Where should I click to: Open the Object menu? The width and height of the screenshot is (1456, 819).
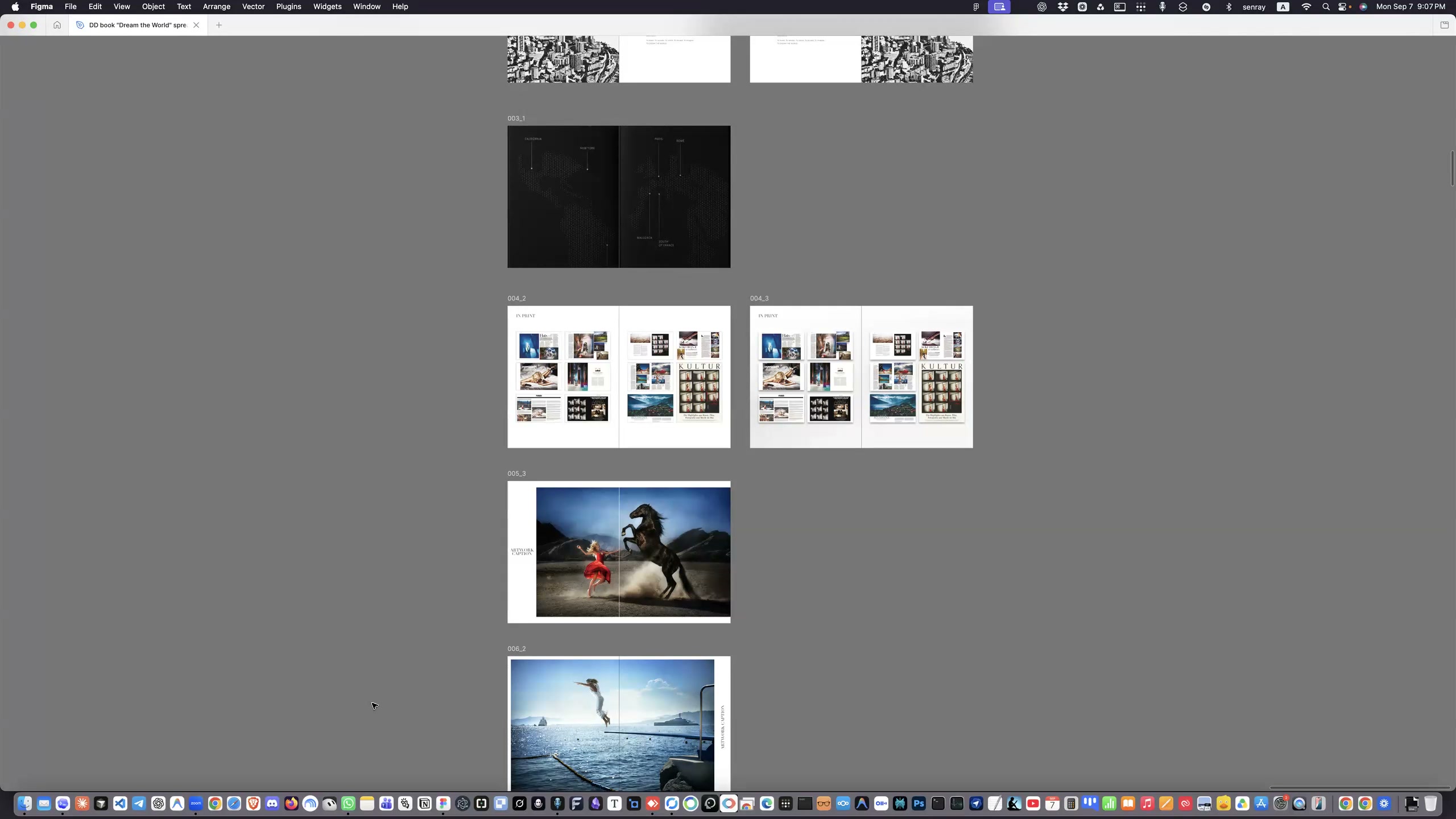tap(154, 7)
